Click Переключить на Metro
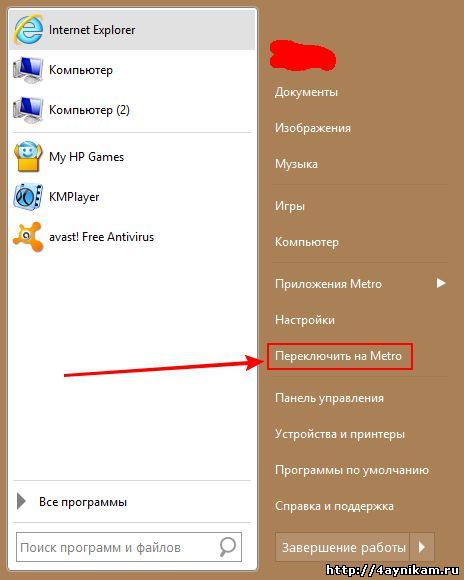This screenshot has height=580, width=464. (339, 356)
